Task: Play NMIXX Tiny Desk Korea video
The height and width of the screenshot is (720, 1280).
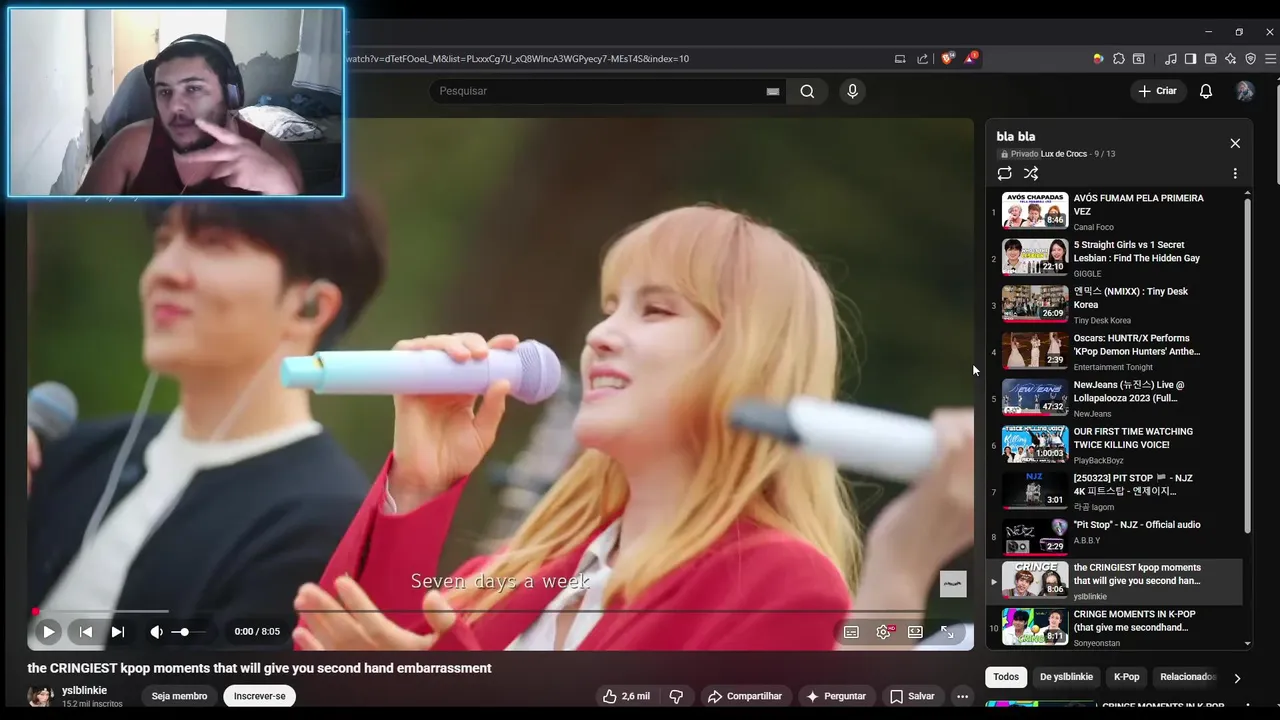Action: click(x=1115, y=305)
